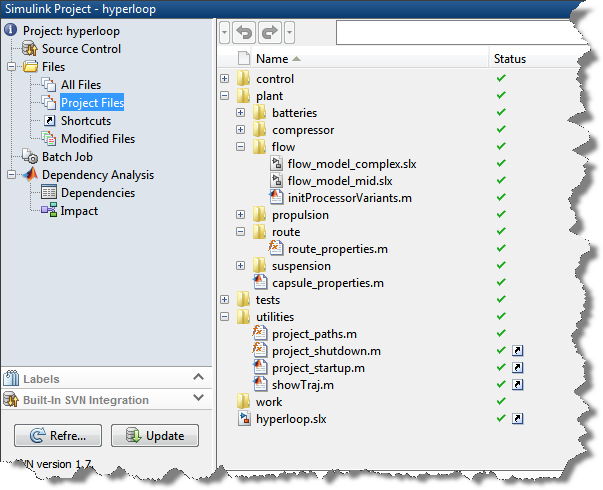Click the Source Control icon in tree
This screenshot has height=490, width=603.
[x=29, y=49]
